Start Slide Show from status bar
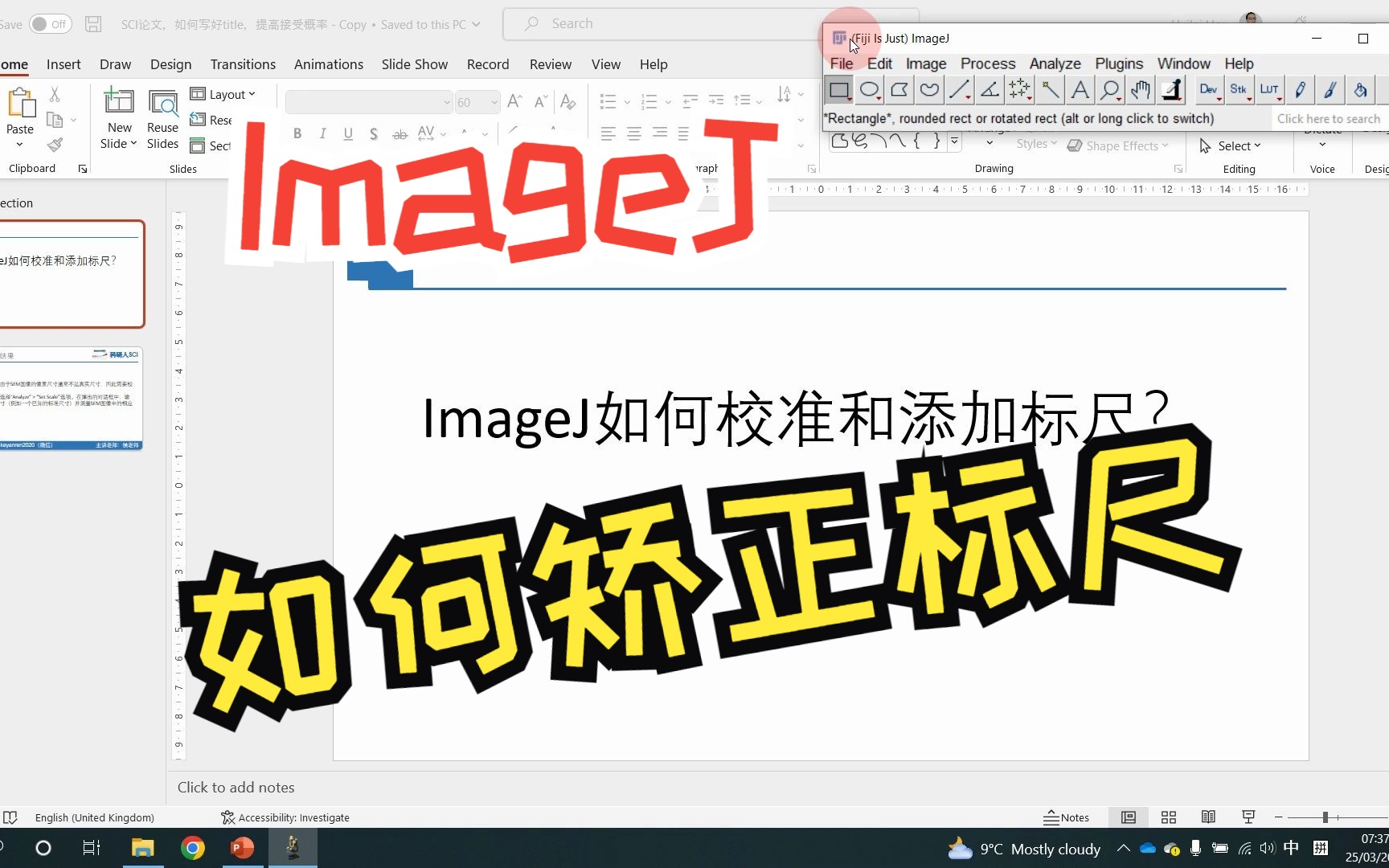This screenshot has height=868, width=1389. [x=1248, y=817]
